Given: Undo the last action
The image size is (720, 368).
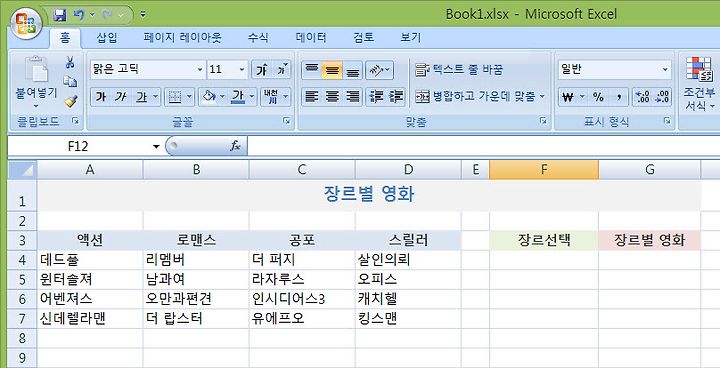Looking at the screenshot, I should click(79, 15).
